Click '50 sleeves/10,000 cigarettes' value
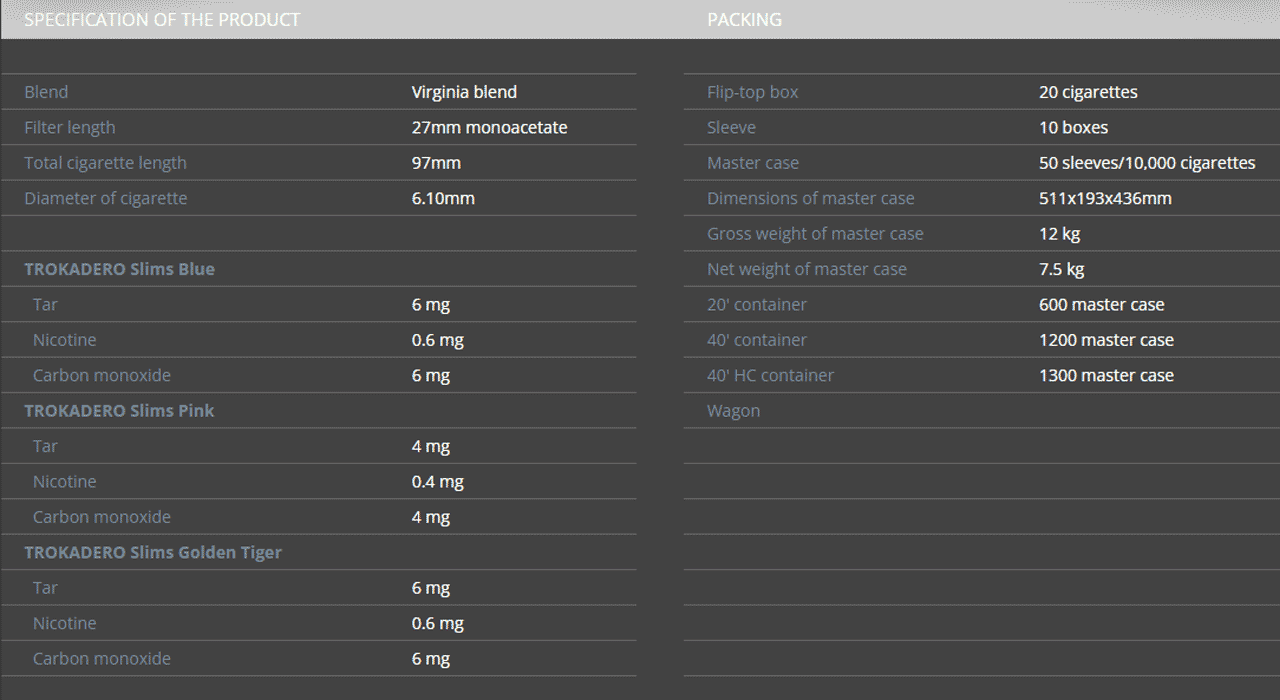Screen dimensions: 1280x700 [1147, 163]
